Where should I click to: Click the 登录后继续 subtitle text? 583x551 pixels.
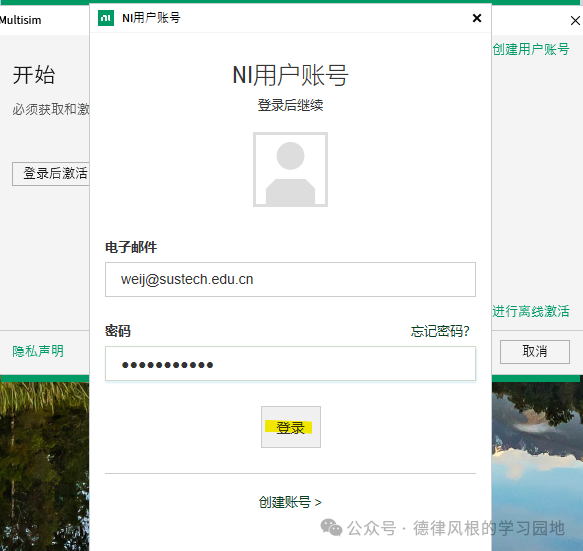(290, 105)
